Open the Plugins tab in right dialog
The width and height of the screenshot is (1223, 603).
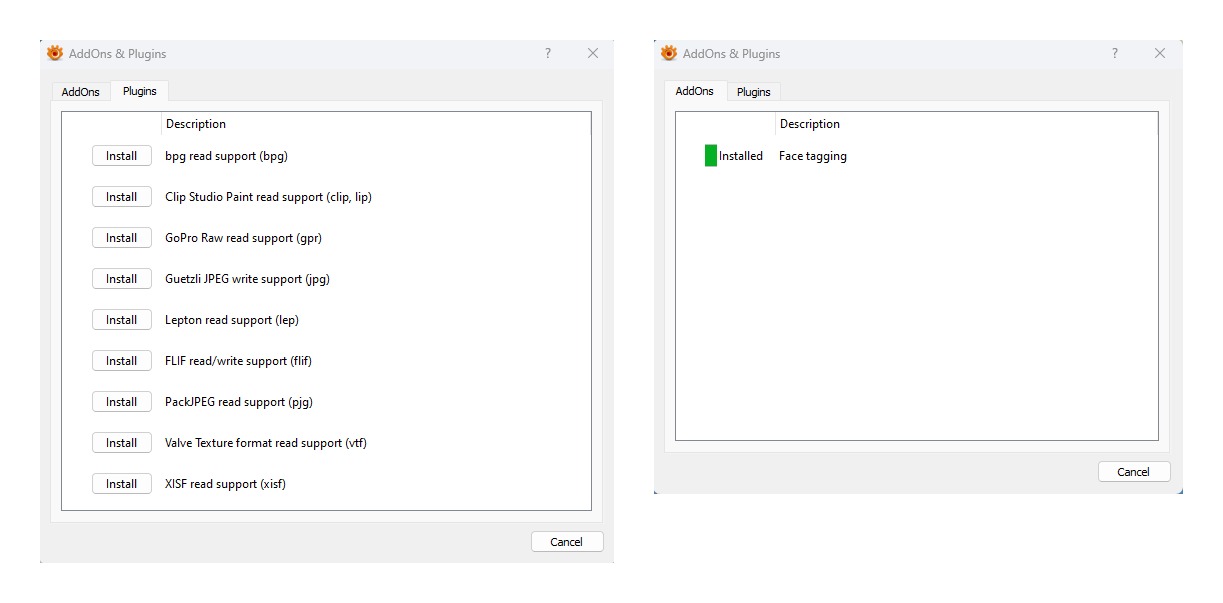click(754, 92)
